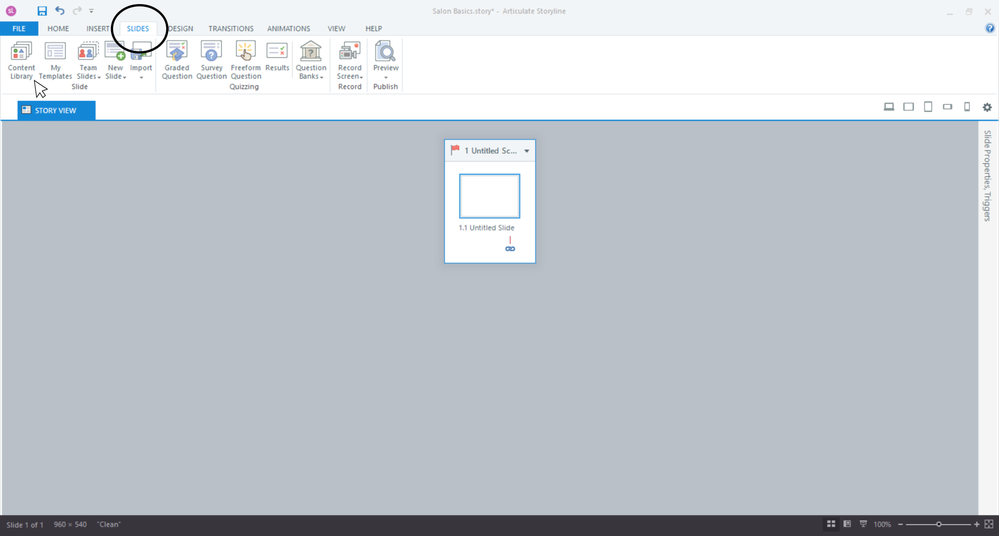
Task: Switch to the ANIMATIONS tab
Action: click(289, 29)
